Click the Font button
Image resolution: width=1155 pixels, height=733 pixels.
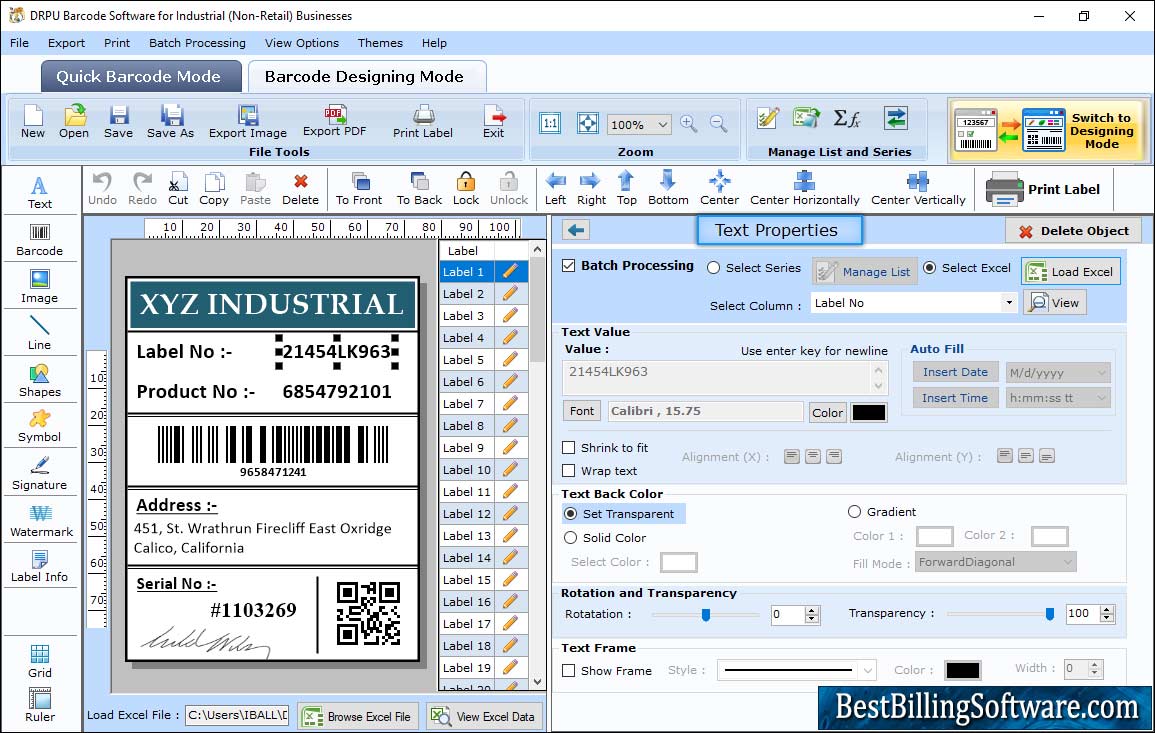(x=582, y=411)
